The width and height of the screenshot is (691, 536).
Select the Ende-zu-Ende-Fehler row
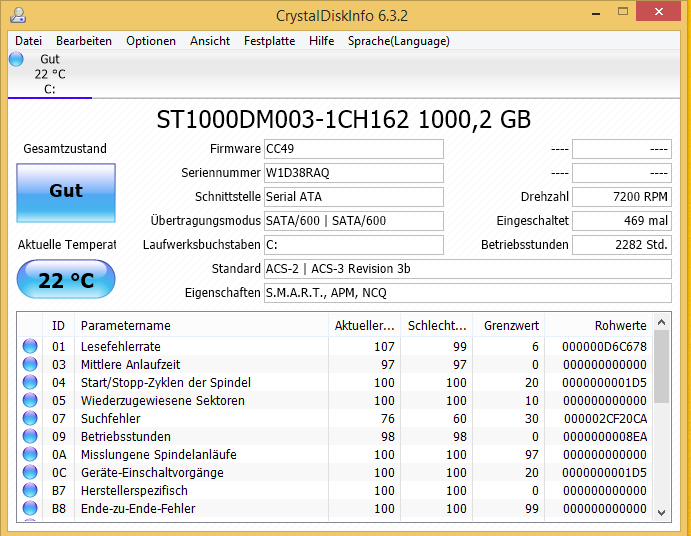[x=336, y=509]
